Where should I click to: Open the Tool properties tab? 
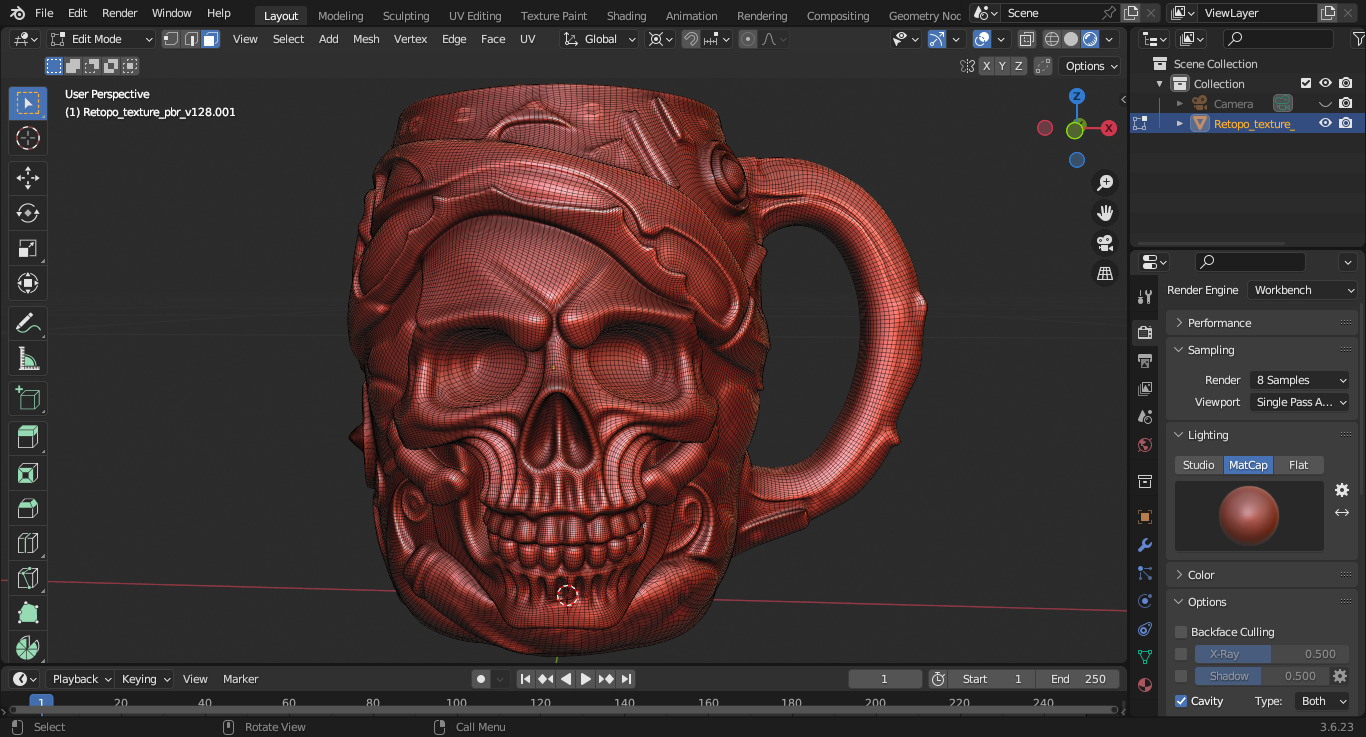pyautogui.click(x=1145, y=297)
